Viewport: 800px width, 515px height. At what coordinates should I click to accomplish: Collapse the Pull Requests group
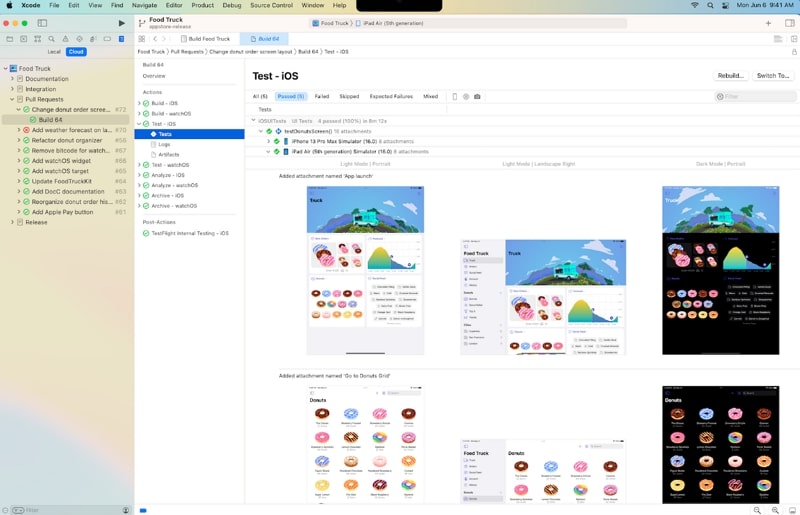(12, 99)
